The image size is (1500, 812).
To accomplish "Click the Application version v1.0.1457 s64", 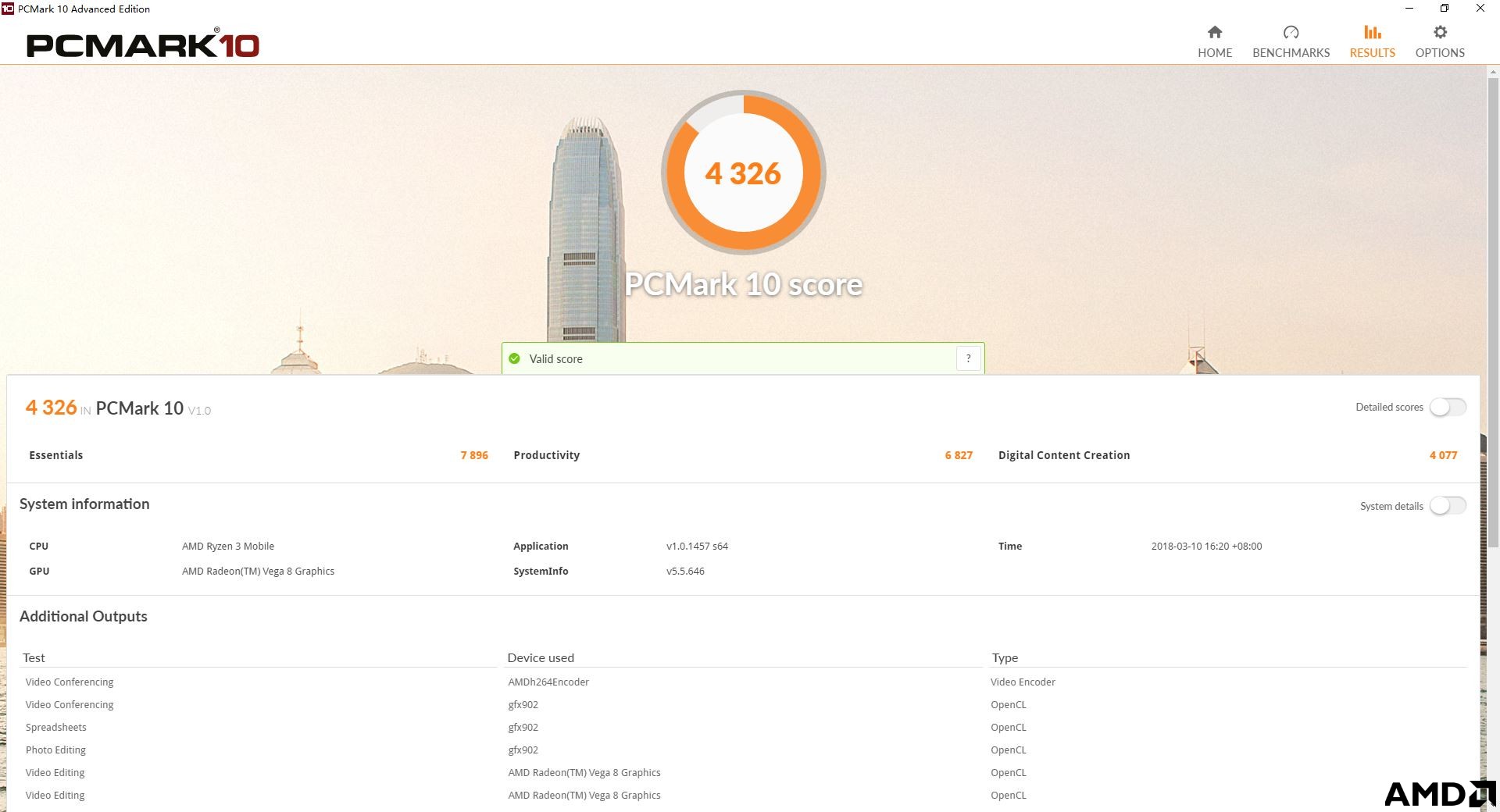I will [697, 546].
